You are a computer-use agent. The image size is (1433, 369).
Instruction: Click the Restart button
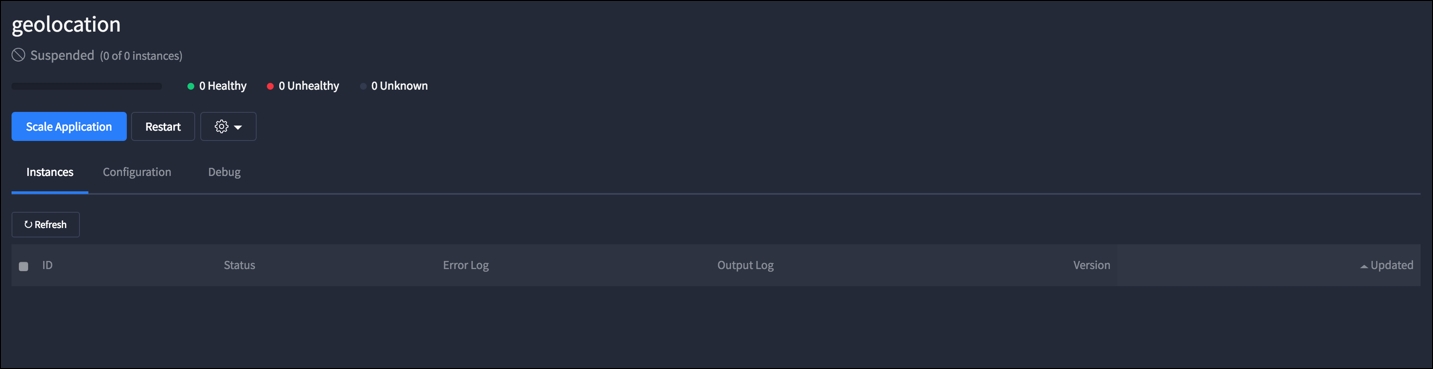[163, 127]
